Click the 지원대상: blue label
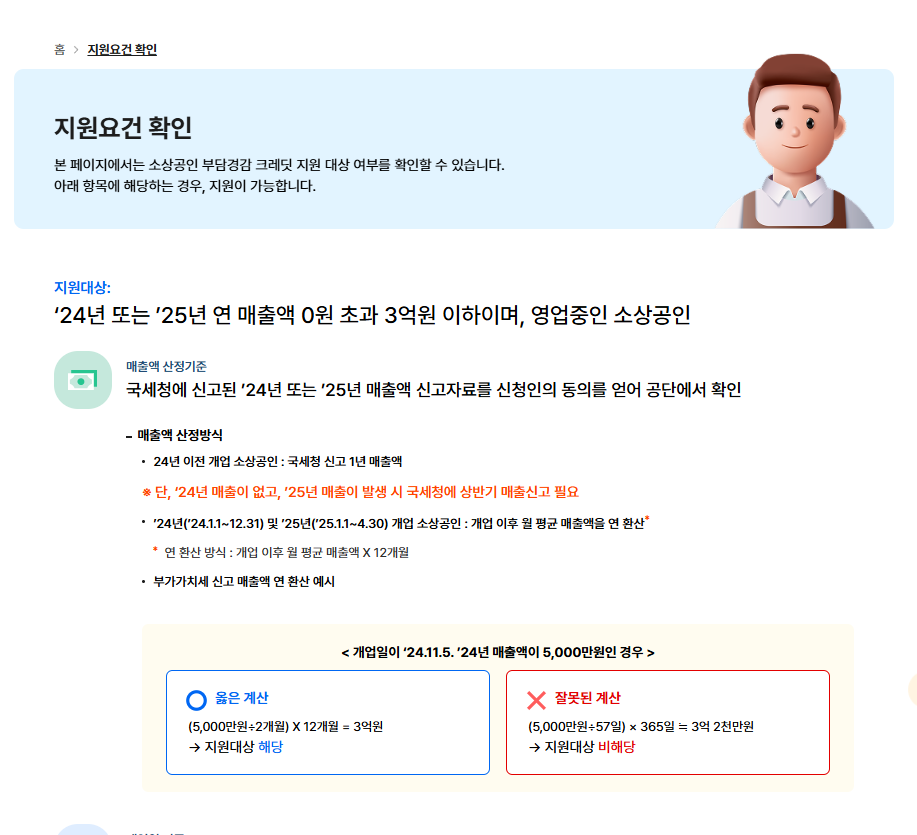917x835 pixels. click(x=82, y=288)
